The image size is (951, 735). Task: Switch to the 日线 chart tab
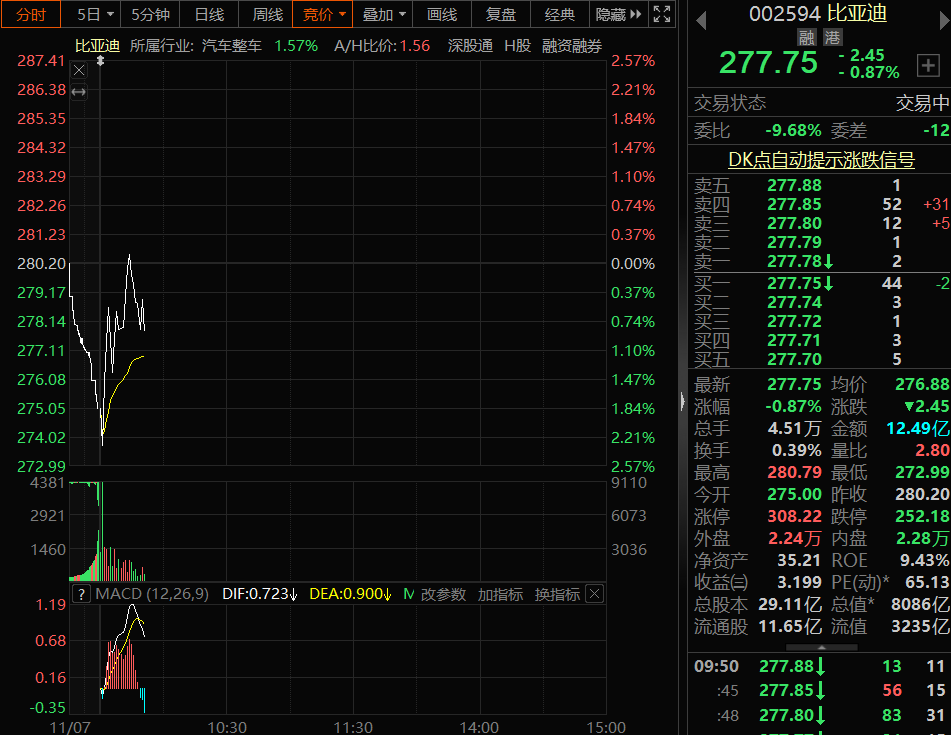click(x=209, y=15)
